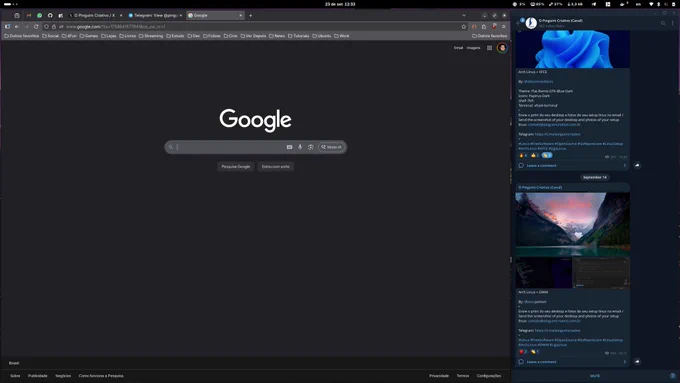Open the Wi-Fi indicator in the top bar
Screen dimensions: 680x383
point(651,4)
